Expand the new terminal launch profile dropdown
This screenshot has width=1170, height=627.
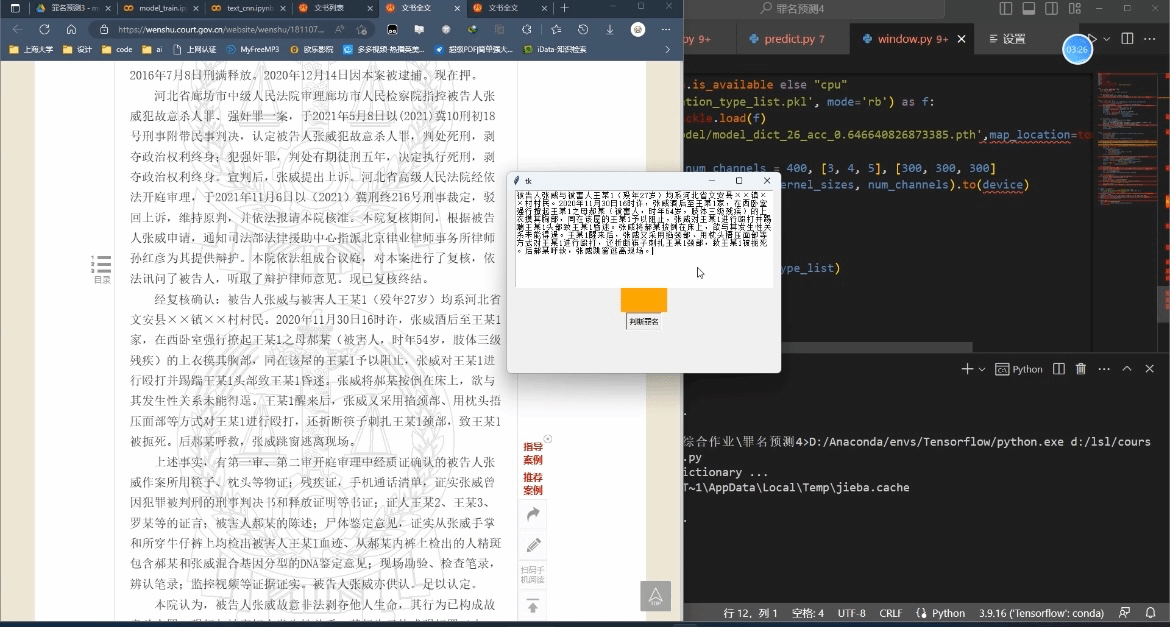(983, 369)
